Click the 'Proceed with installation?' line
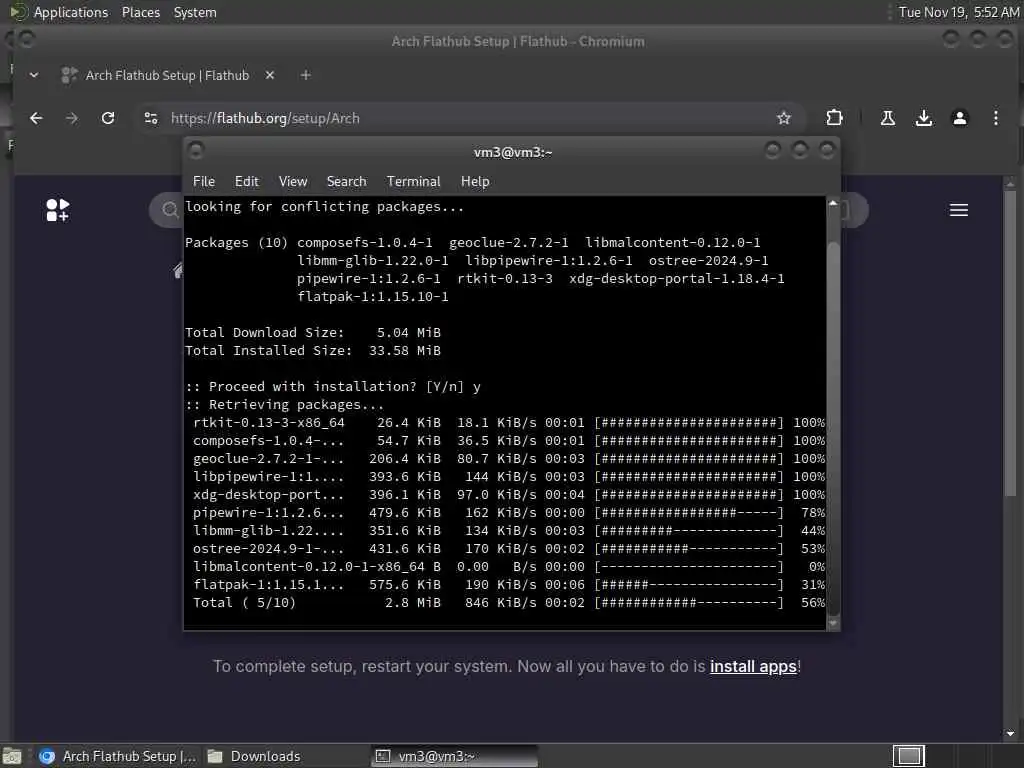 (333, 387)
